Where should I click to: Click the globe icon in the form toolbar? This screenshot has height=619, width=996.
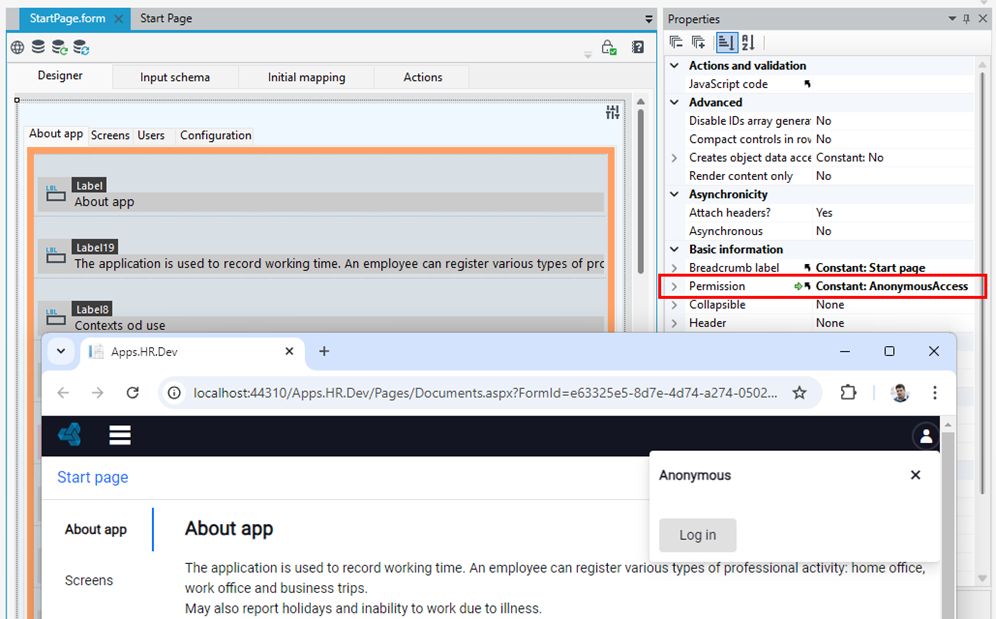point(18,47)
